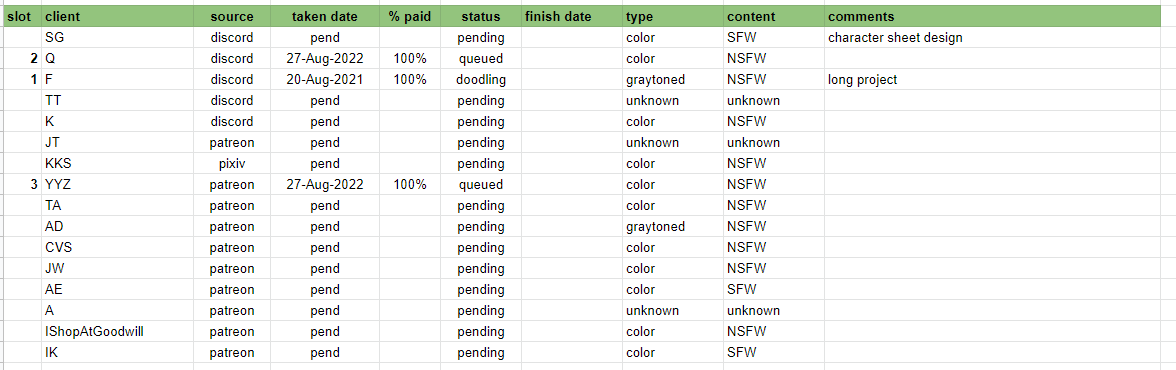Click the 'CVS' client cell
Image resolution: width=1176 pixels, height=370 pixels.
(118, 248)
